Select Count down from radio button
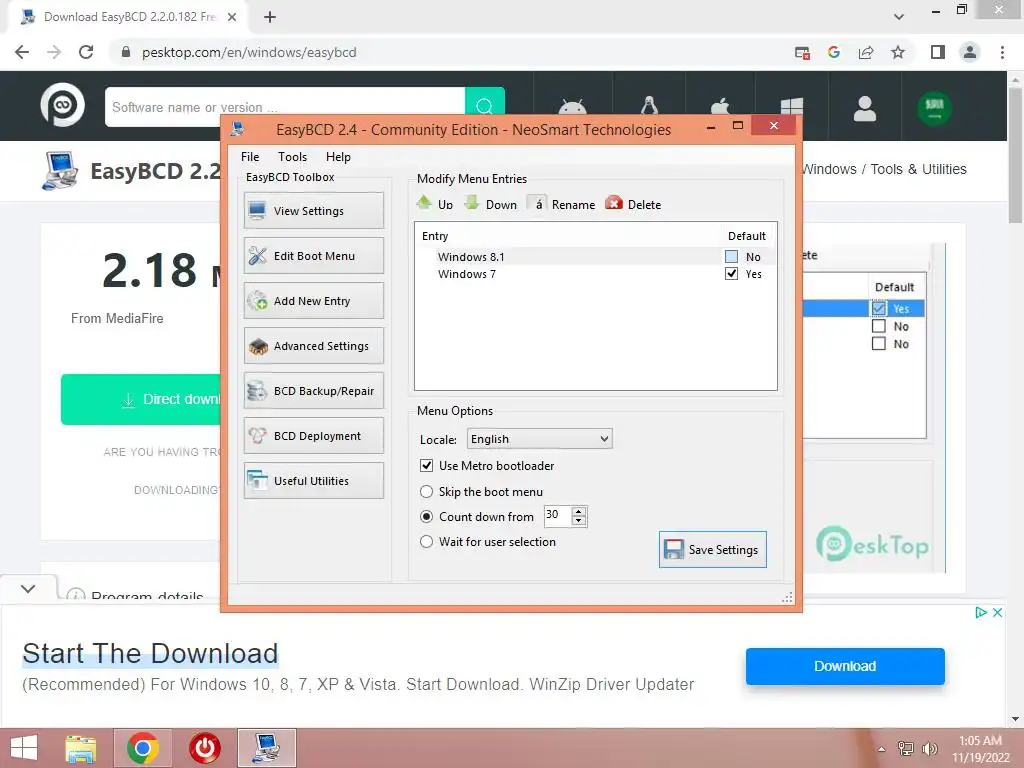The width and height of the screenshot is (1024, 768). pyautogui.click(x=426, y=517)
